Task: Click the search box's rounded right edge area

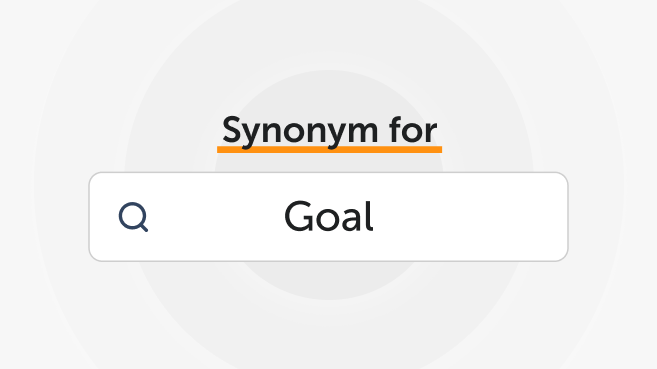Action: point(559,217)
